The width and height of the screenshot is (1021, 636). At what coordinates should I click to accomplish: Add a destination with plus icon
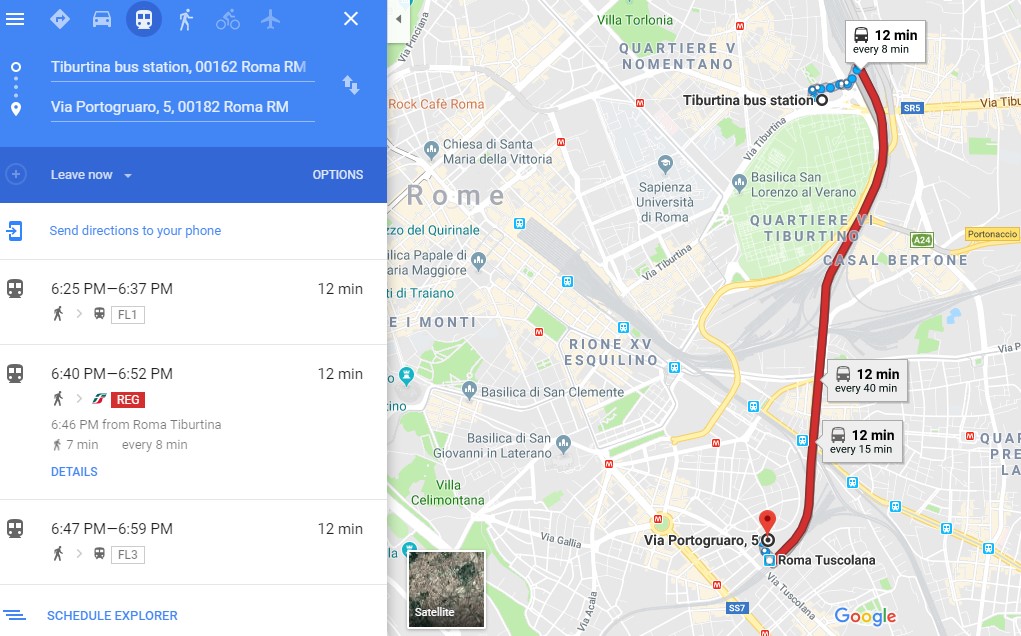16,174
